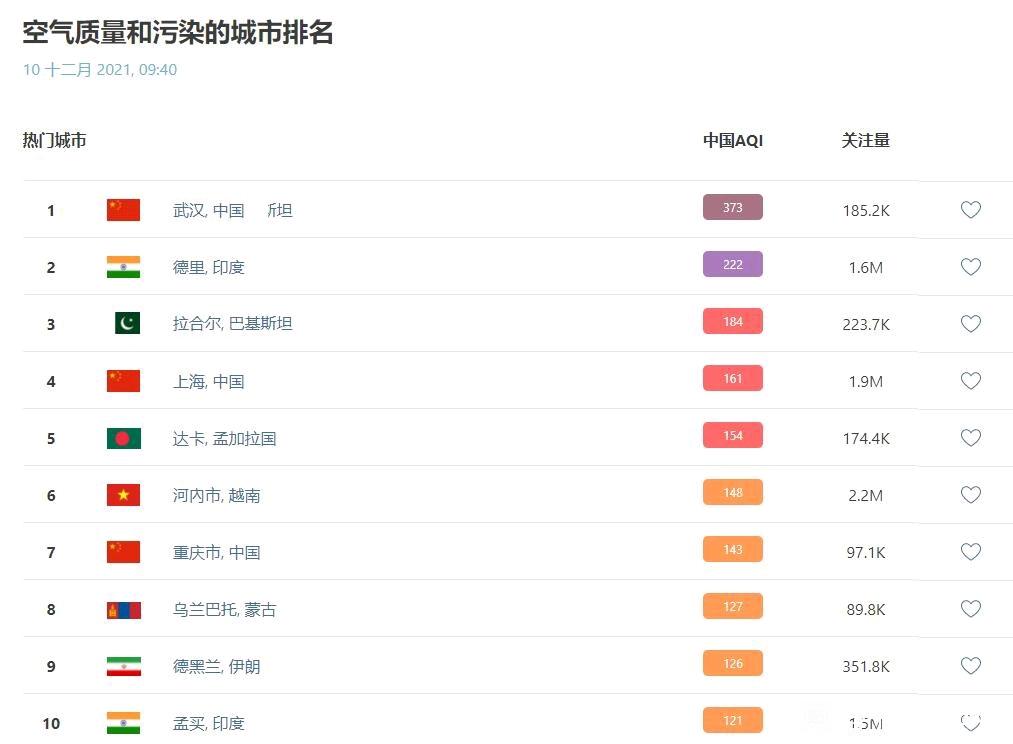This screenshot has height=744, width=1013.
Task: Click the 热门城市 heading
Action: [x=54, y=140]
